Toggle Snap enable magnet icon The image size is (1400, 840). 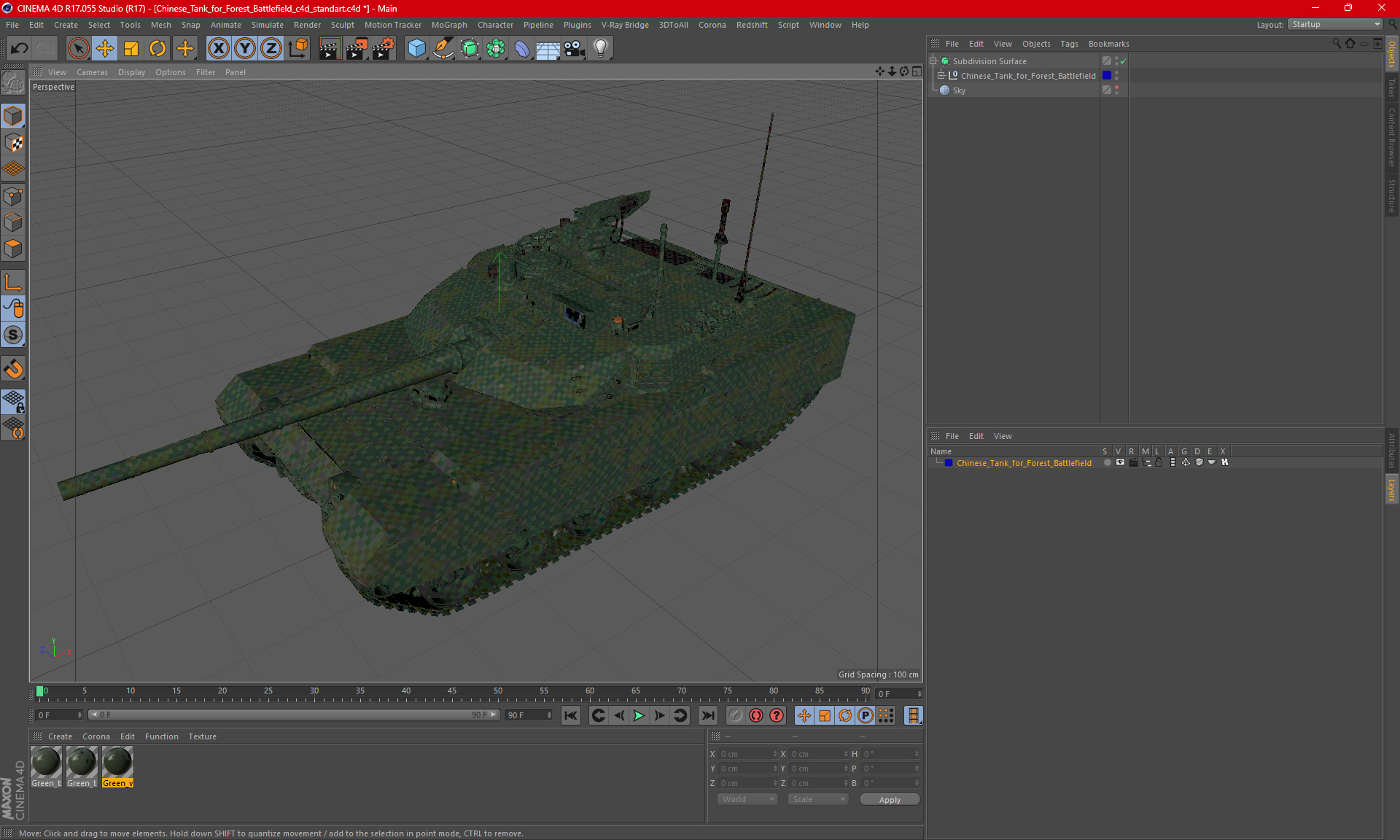(13, 369)
